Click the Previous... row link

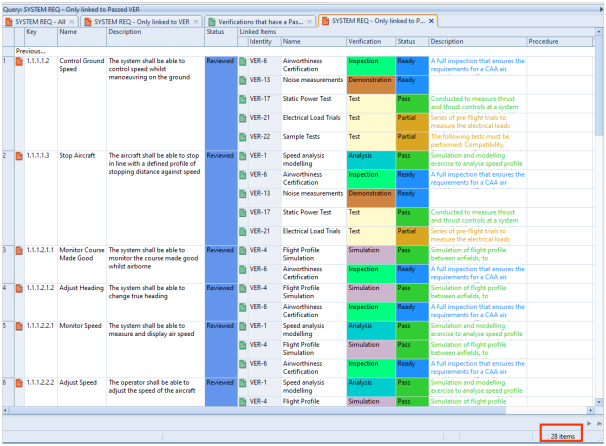[31, 51]
